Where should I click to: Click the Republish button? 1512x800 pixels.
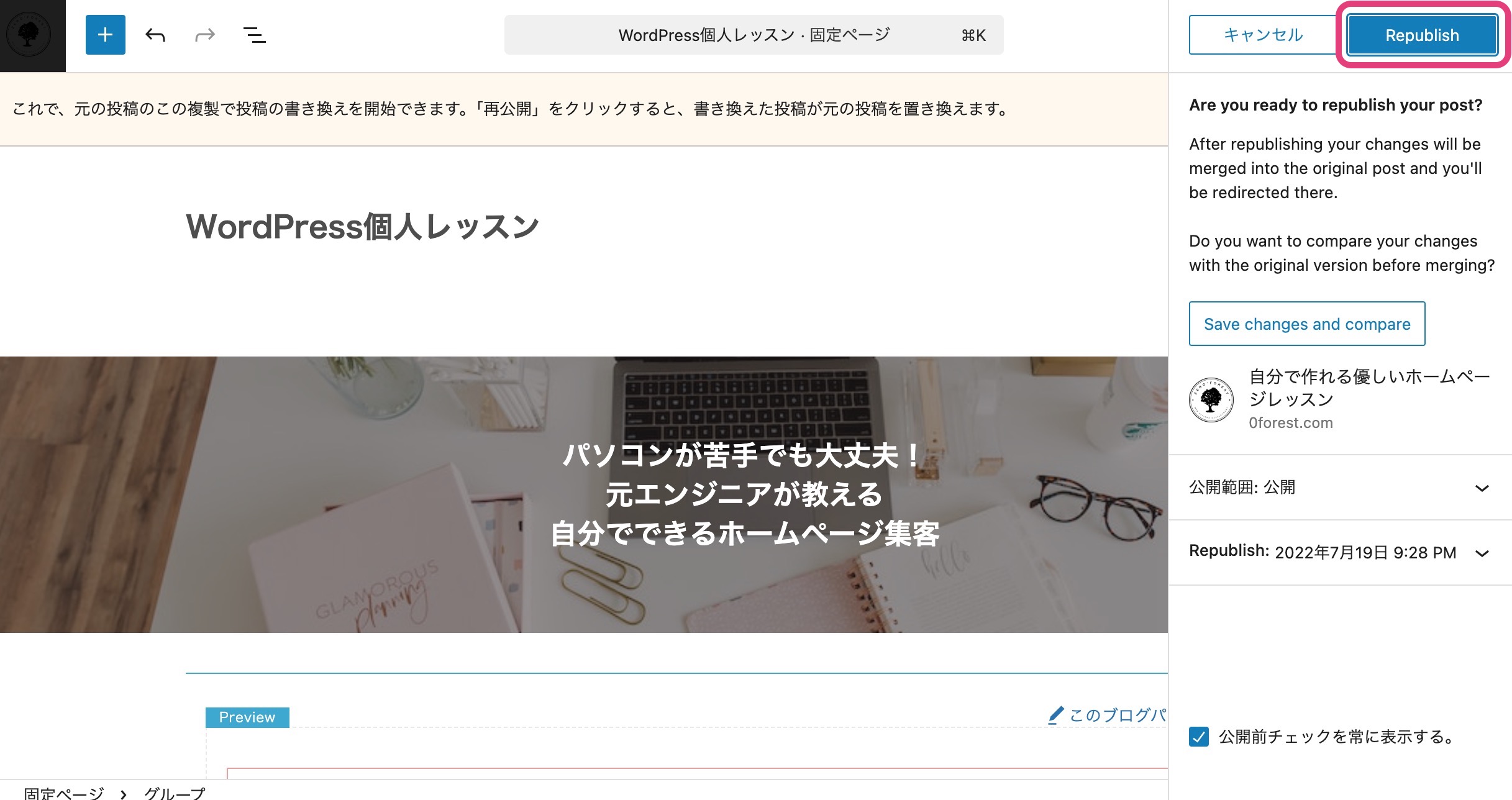(1422, 35)
